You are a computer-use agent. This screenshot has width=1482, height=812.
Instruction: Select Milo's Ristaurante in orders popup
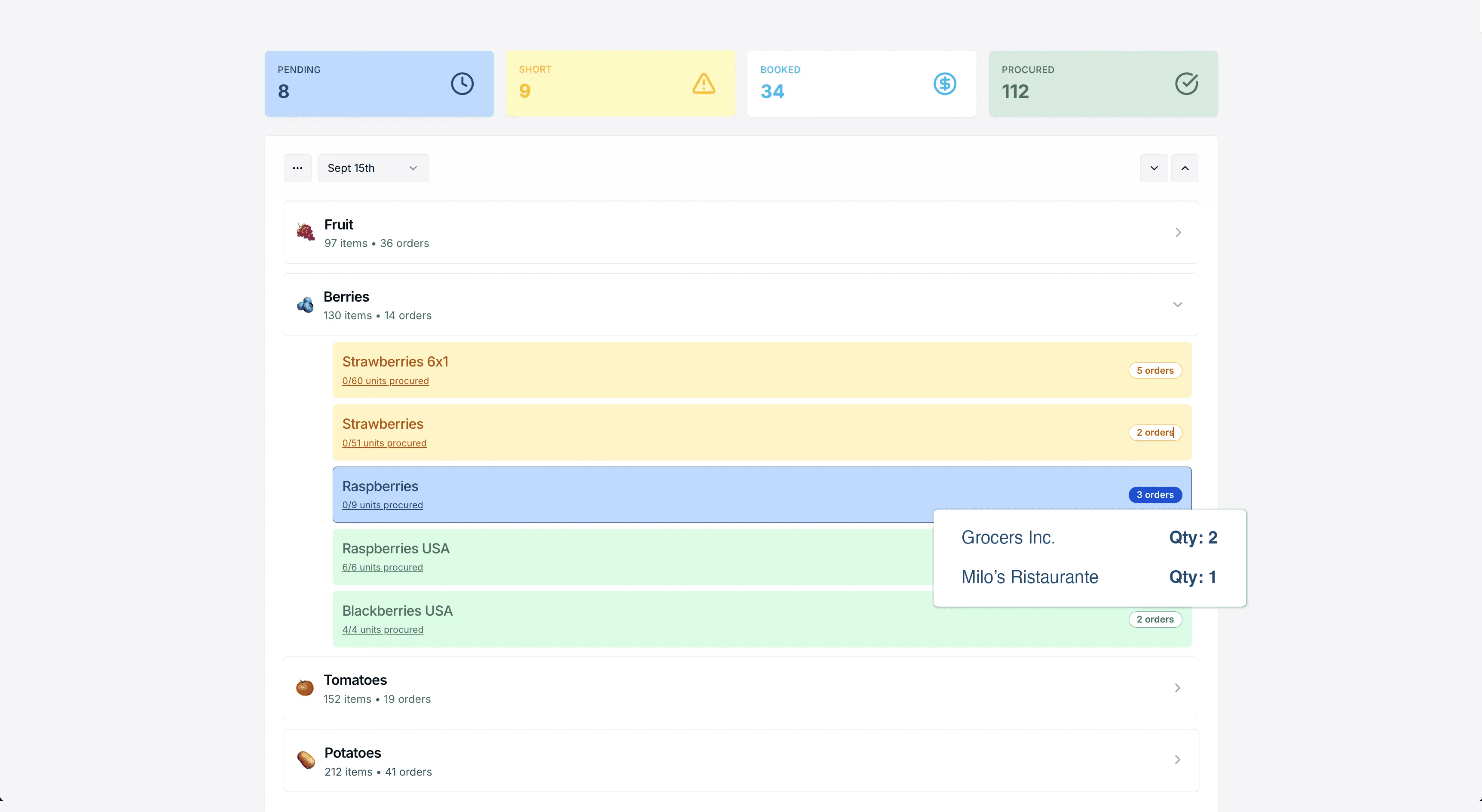[1030, 577]
